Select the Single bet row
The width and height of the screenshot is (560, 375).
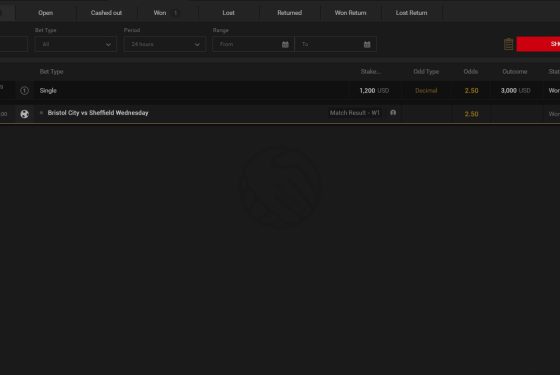pos(280,91)
